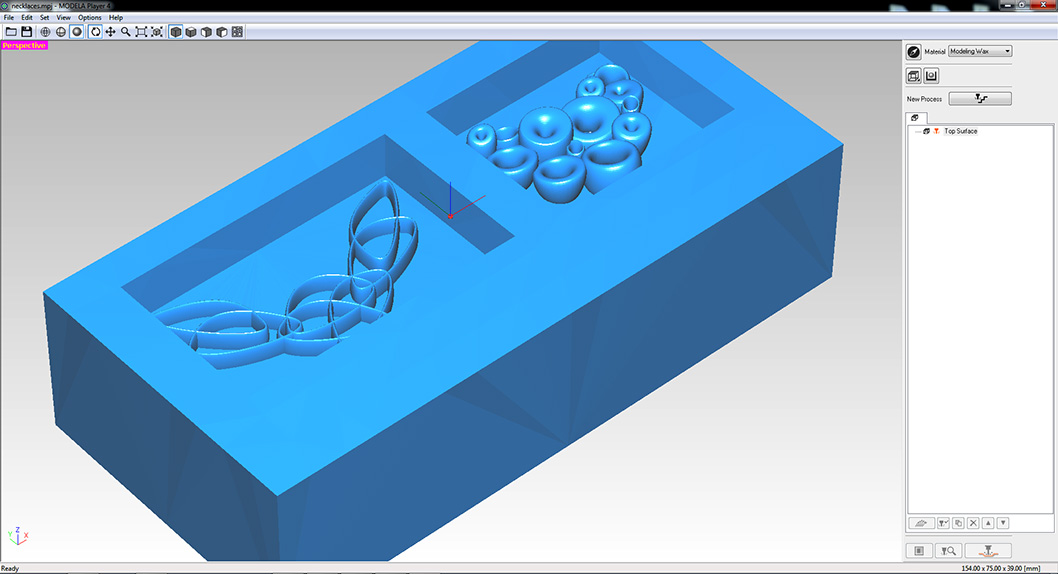Select the second cube view icon

[191, 32]
